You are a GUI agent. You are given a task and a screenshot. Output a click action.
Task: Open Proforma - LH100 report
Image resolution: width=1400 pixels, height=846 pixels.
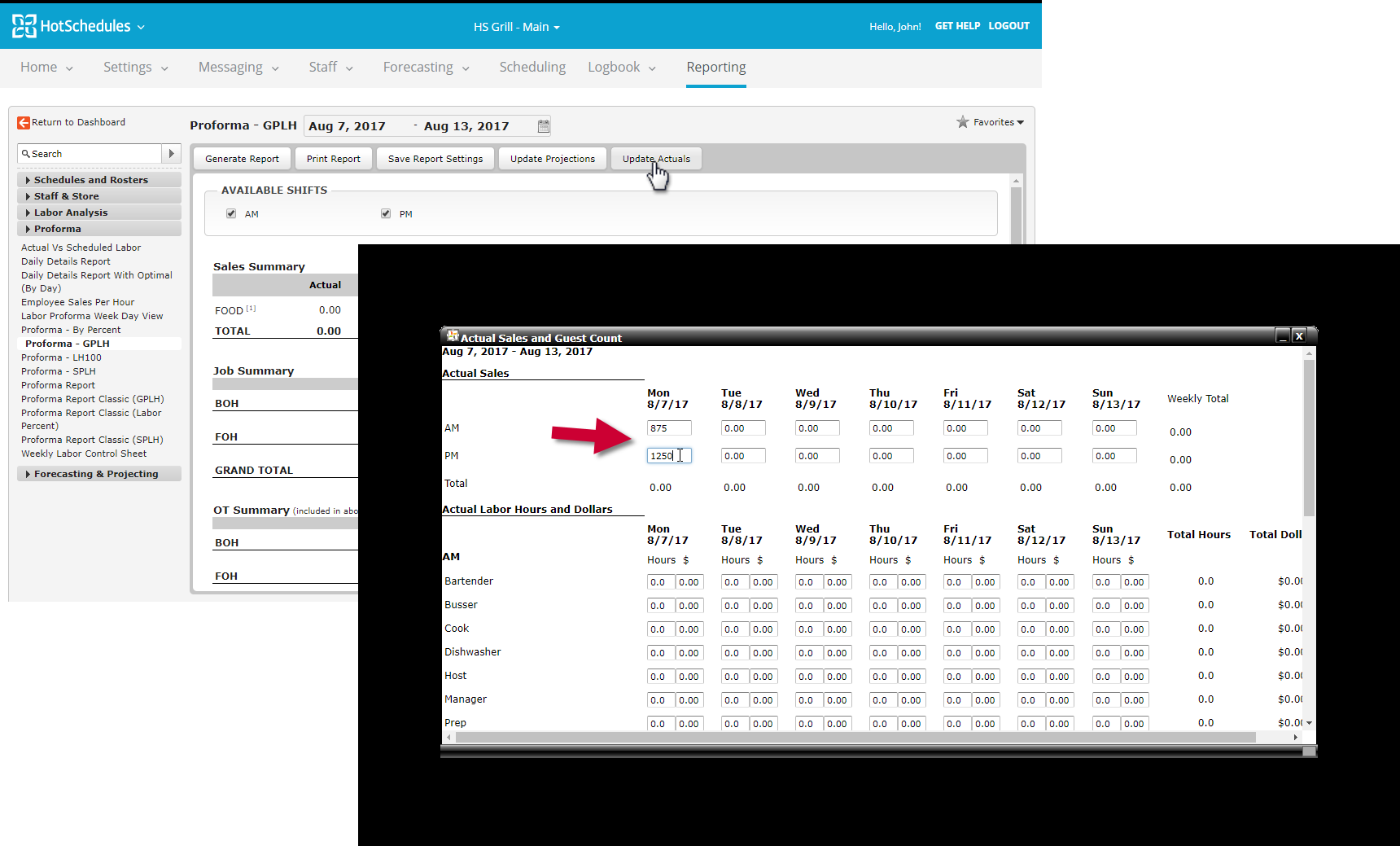(61, 357)
